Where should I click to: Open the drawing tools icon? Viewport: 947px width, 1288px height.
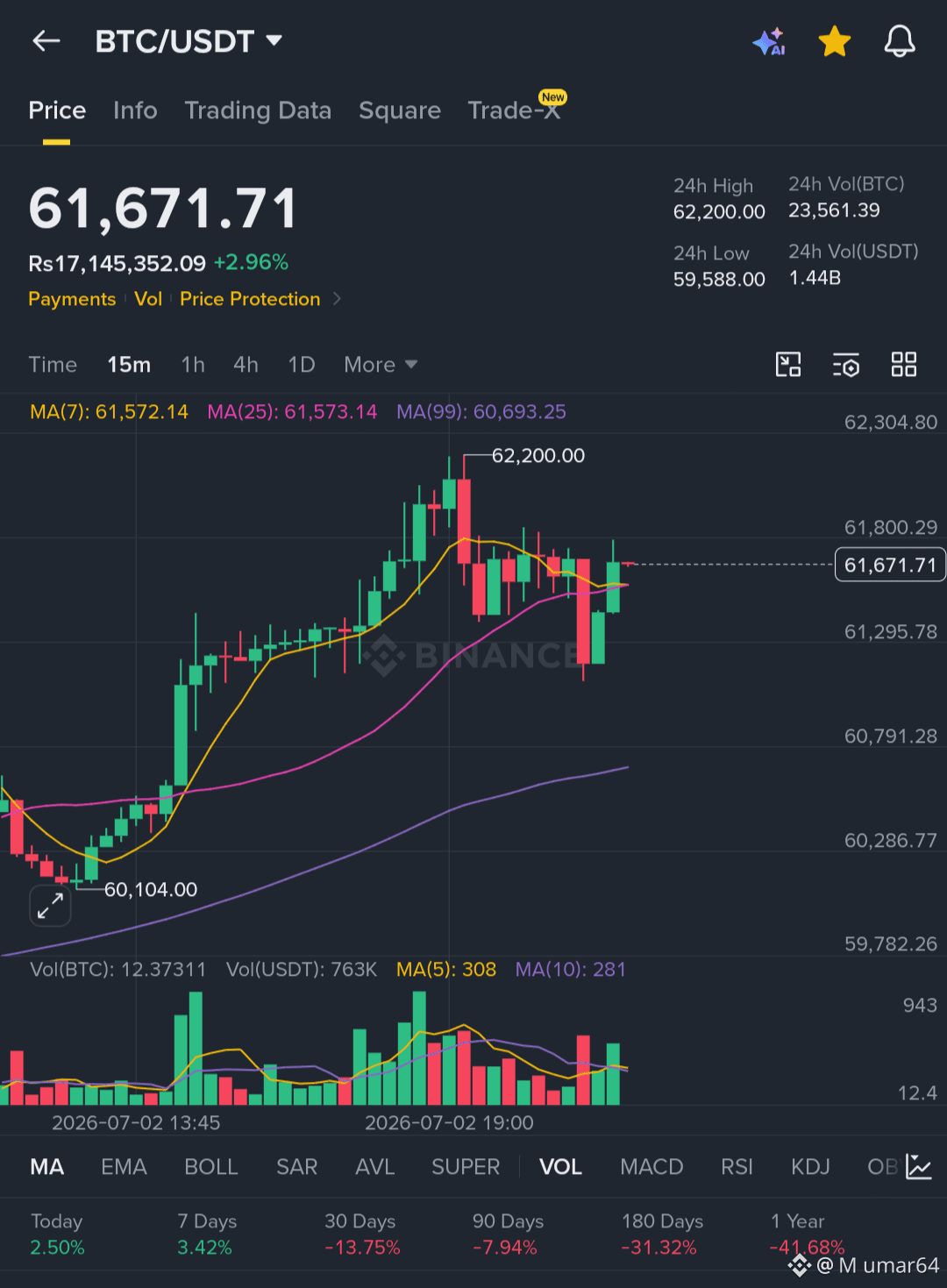788,365
